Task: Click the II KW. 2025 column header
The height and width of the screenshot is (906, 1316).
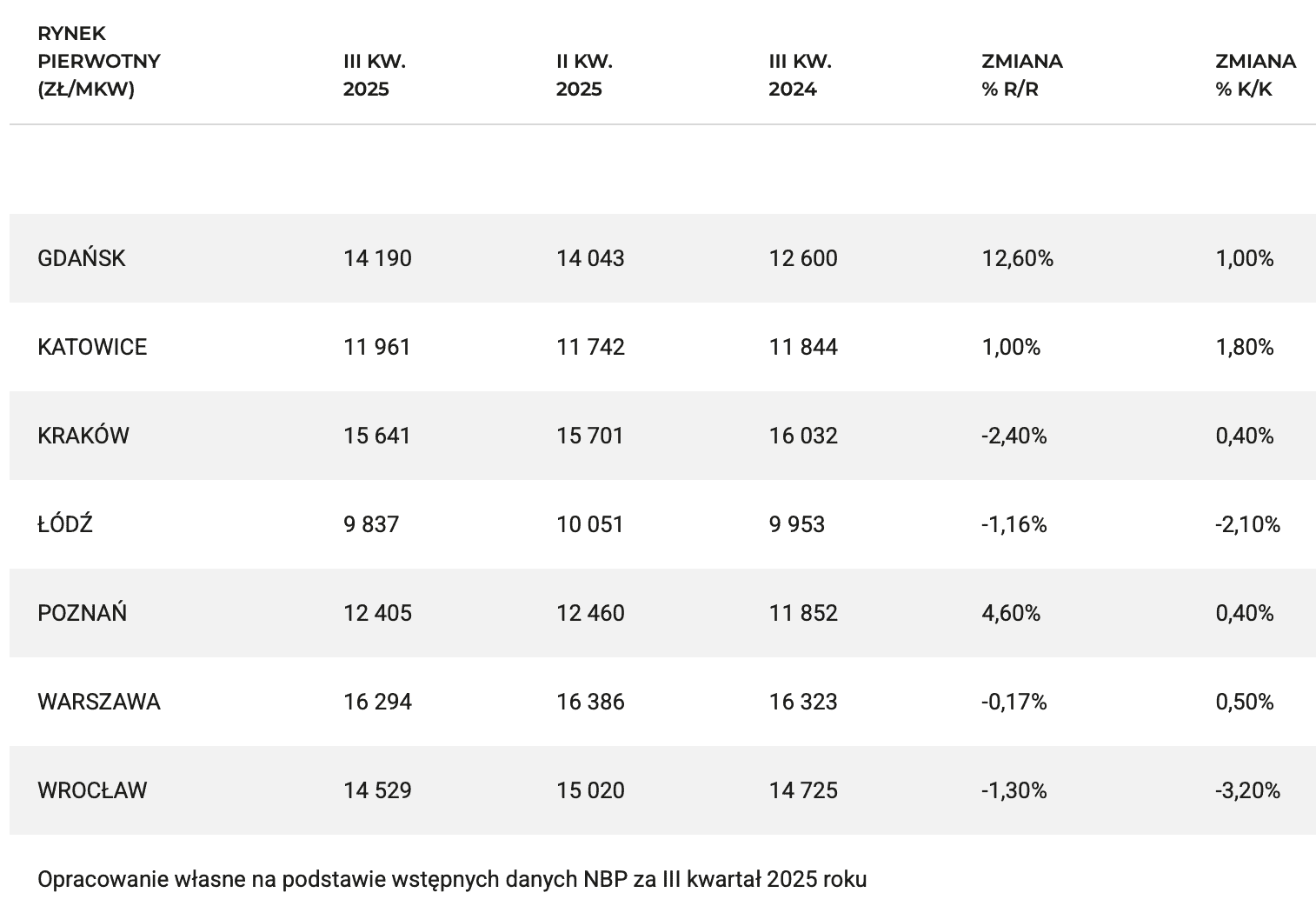Action: coord(584,75)
